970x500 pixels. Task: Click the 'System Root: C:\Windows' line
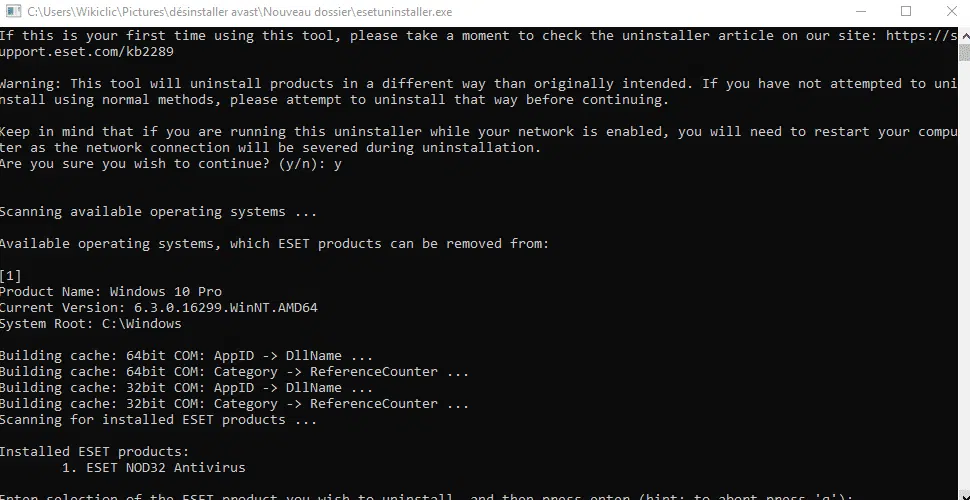pos(90,324)
